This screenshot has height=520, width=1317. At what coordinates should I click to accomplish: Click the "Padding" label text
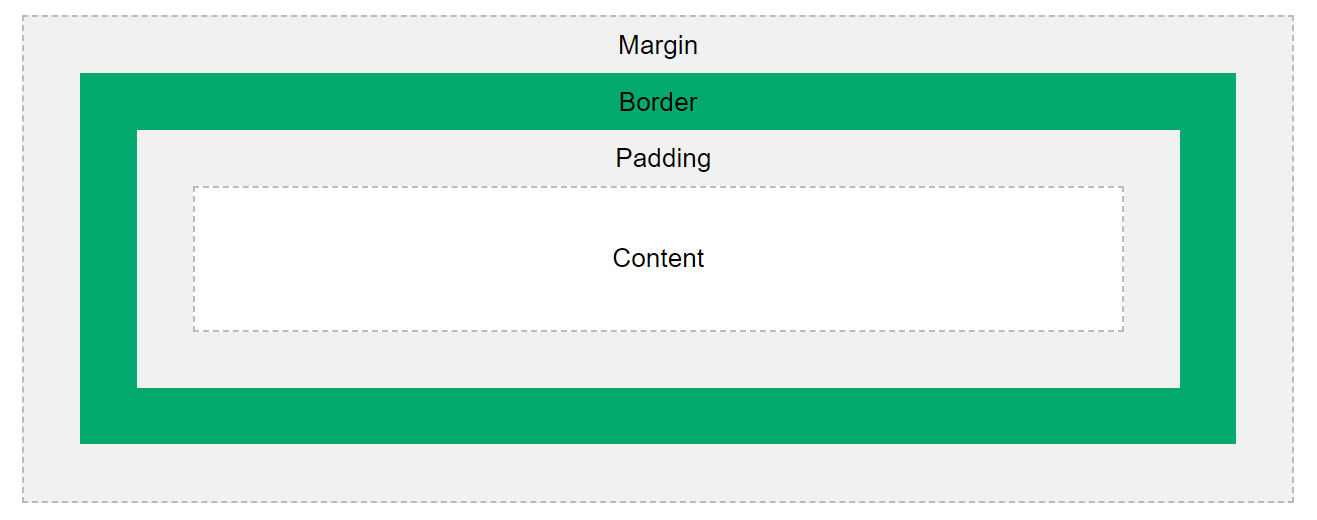[x=663, y=159]
